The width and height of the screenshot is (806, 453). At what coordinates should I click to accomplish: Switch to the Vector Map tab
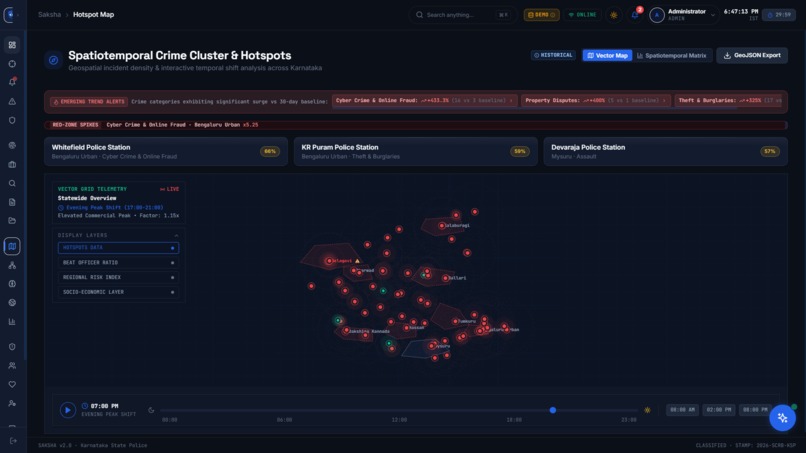[607, 56]
